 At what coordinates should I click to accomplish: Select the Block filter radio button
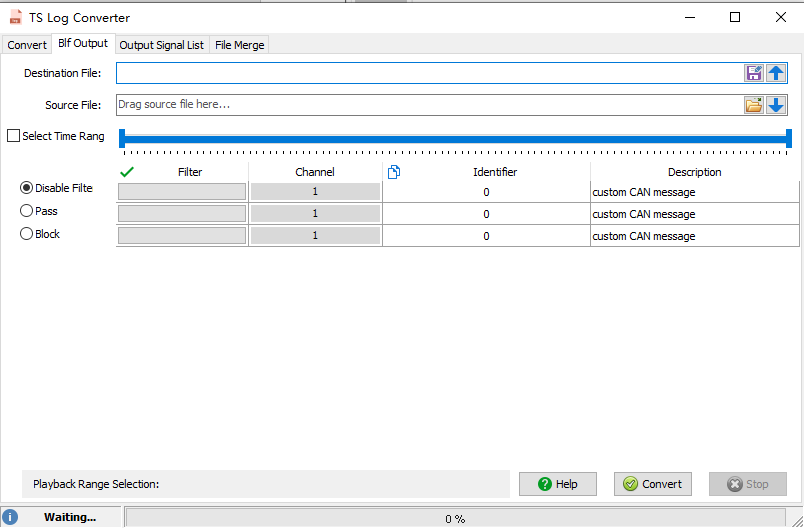(x=27, y=234)
